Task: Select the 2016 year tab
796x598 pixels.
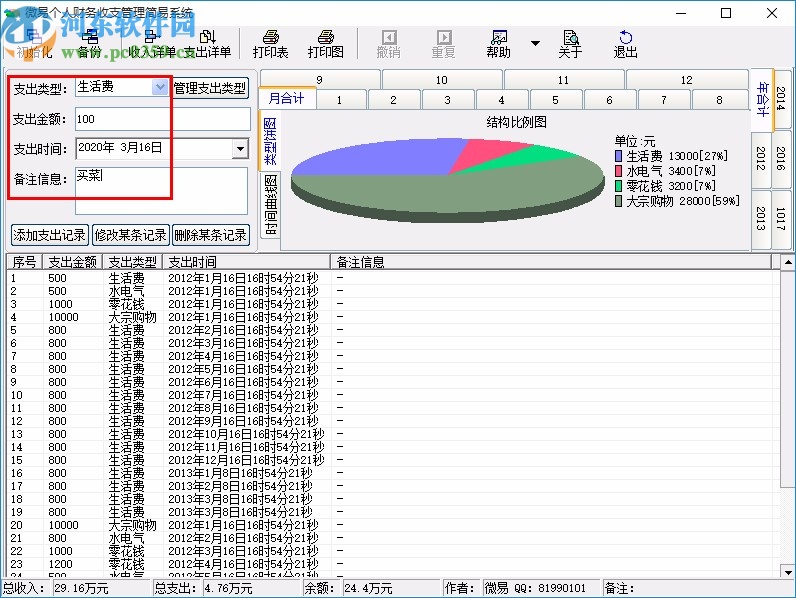Action: (x=782, y=159)
